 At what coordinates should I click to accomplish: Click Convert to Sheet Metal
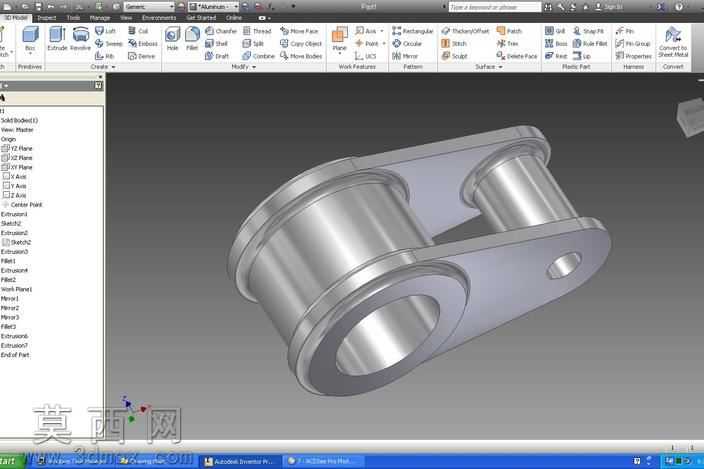coord(673,42)
